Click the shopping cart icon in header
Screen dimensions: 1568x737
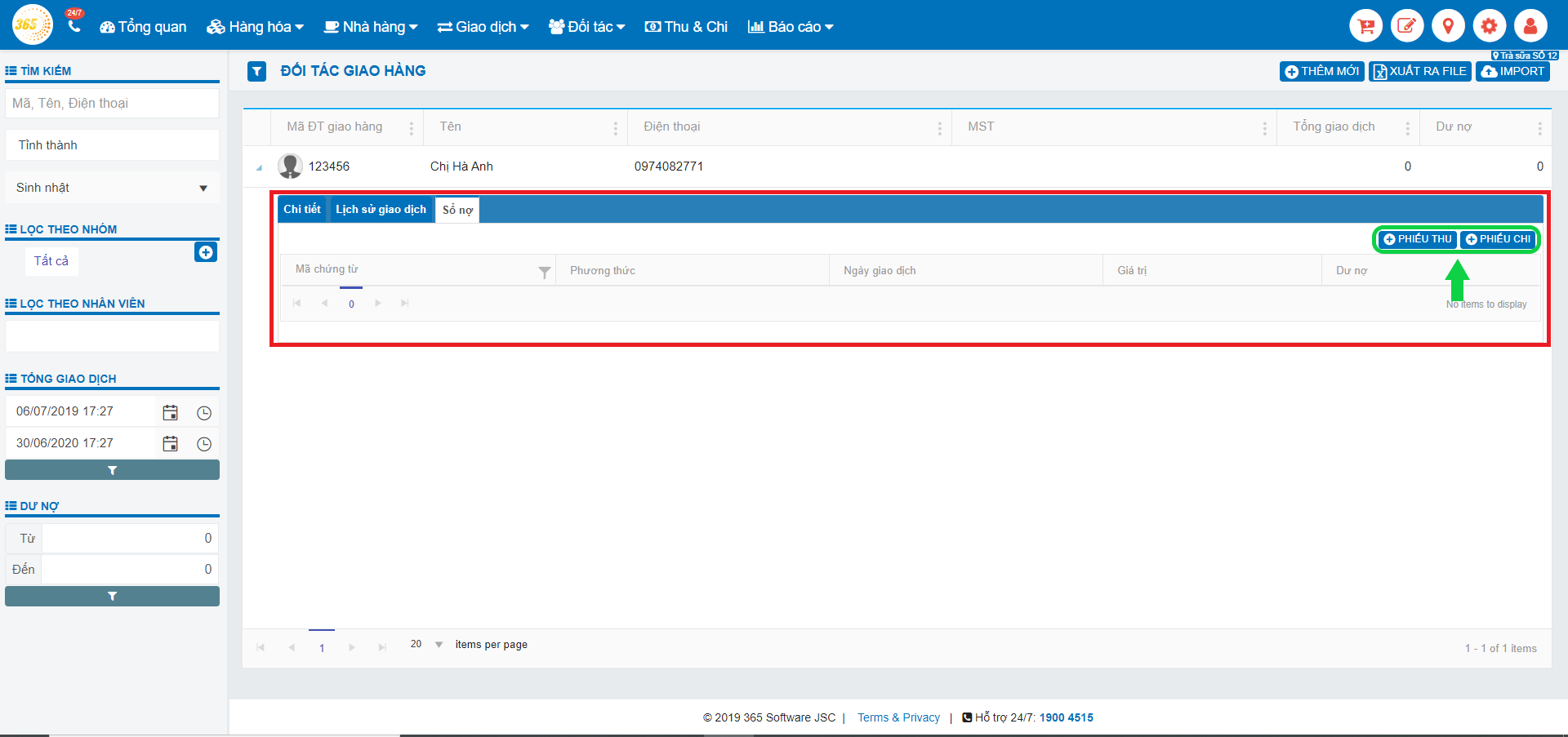pos(1365,26)
